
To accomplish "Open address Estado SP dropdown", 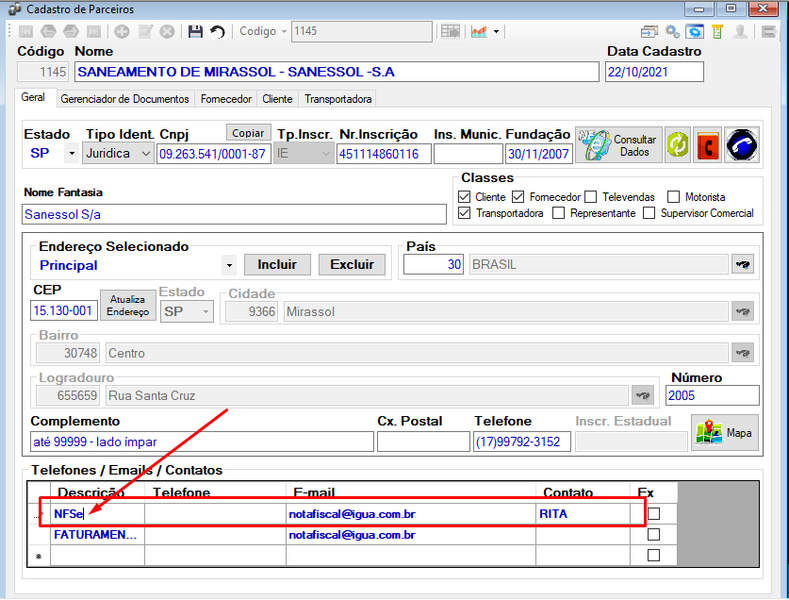I will point(206,312).
